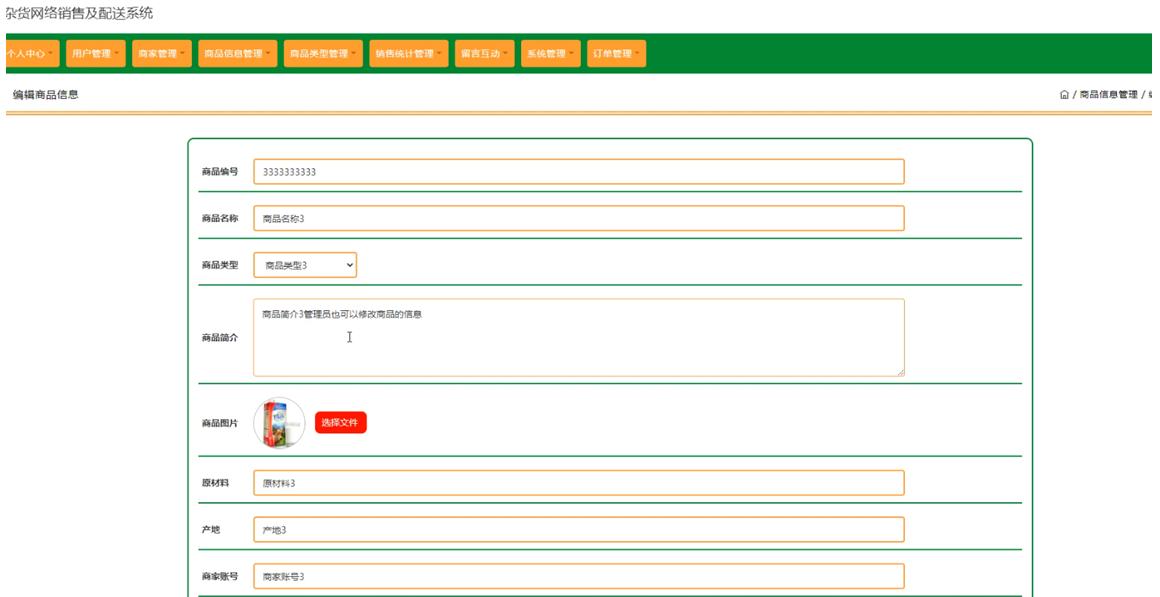Viewport: 1160px width, 597px height.
Task: Click the product image thumbnail
Action: [279, 422]
